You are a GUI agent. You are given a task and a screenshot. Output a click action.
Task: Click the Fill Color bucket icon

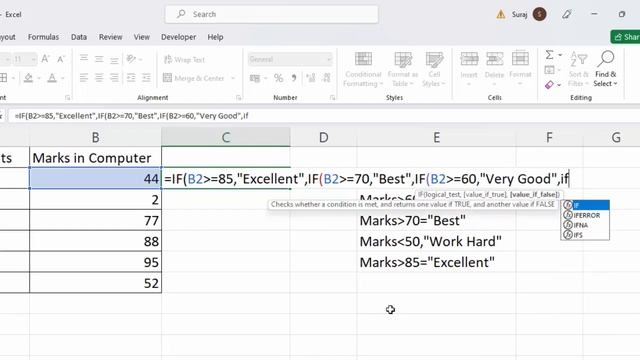pos(28,78)
